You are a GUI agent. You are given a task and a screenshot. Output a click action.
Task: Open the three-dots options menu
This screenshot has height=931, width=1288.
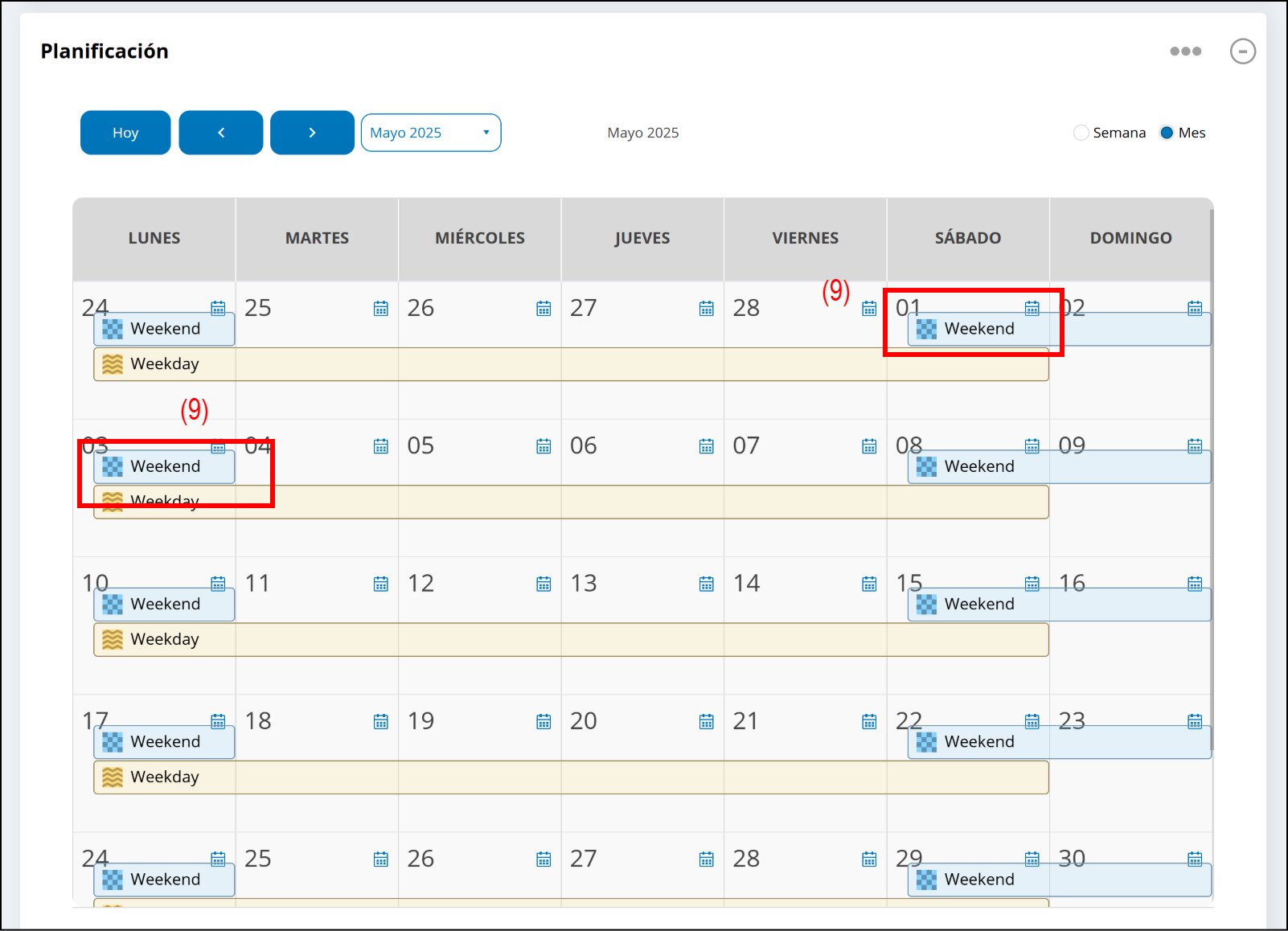pyautogui.click(x=1185, y=51)
